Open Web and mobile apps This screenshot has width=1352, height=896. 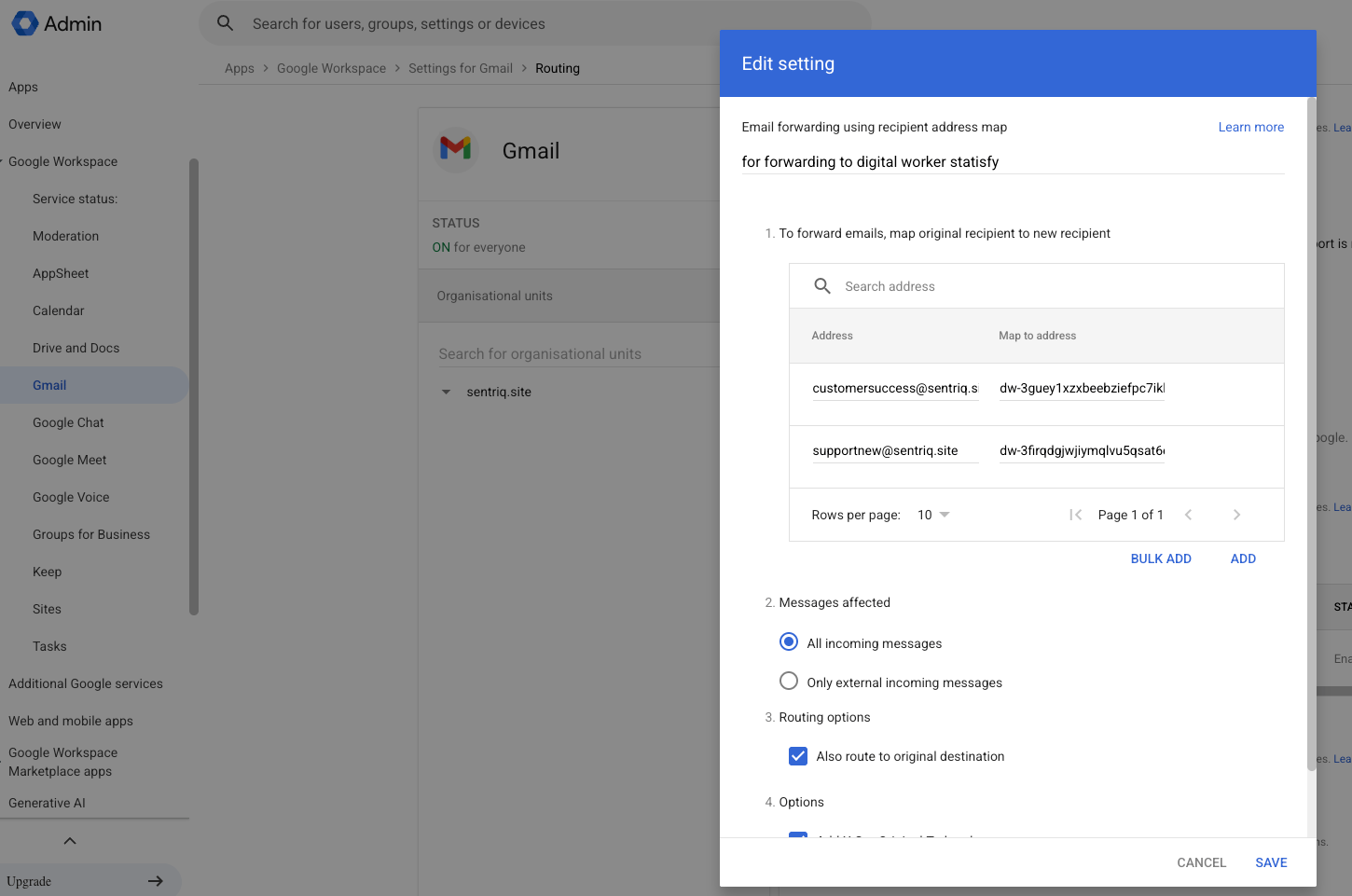[70, 721]
